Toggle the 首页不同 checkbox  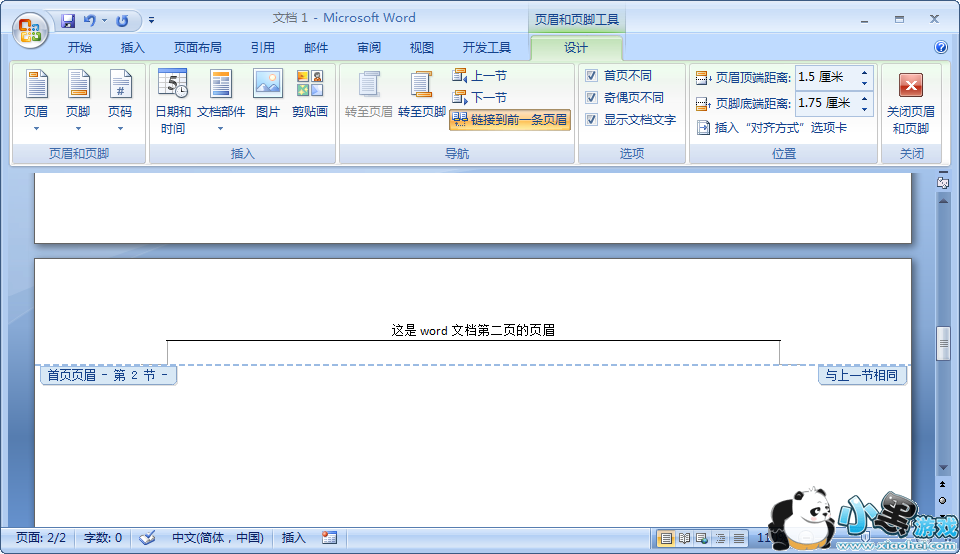pos(591,75)
